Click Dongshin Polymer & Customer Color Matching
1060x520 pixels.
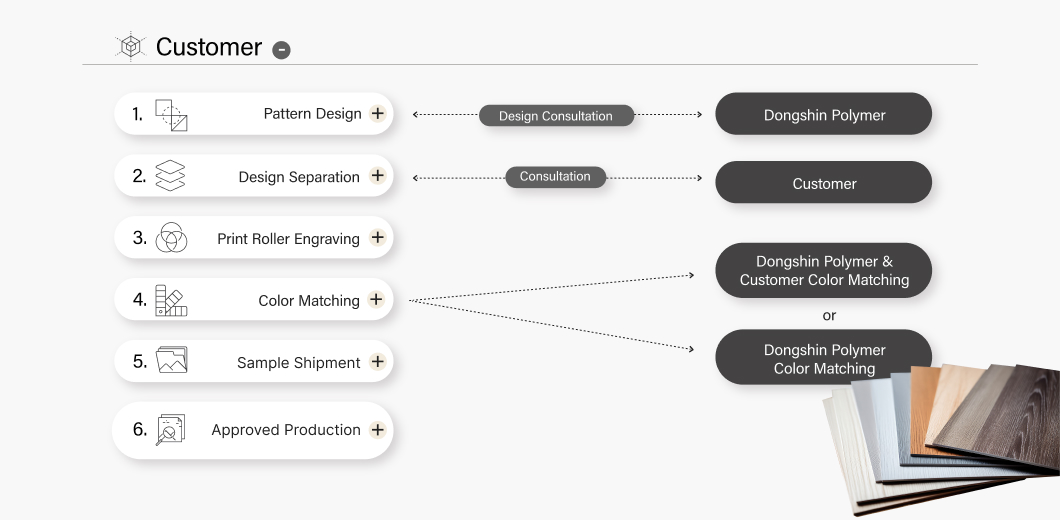(x=824, y=271)
